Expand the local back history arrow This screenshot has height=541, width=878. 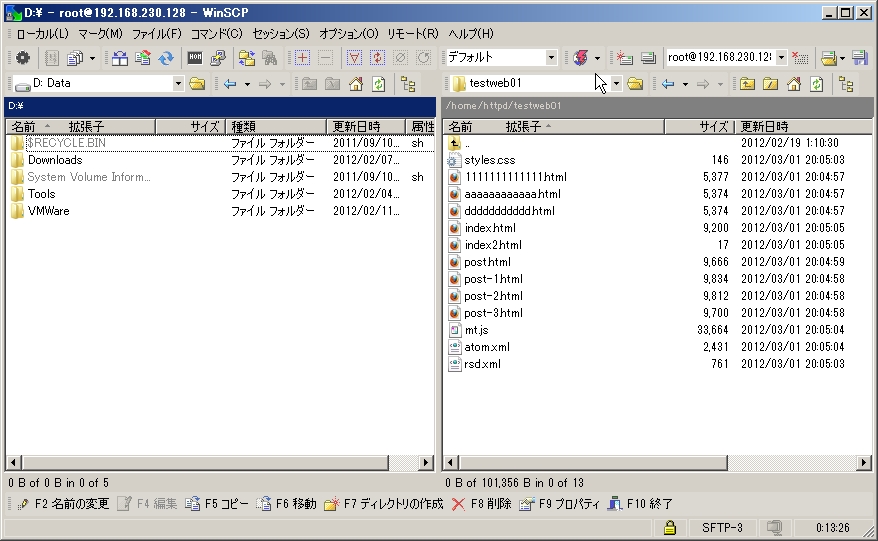[x=247, y=85]
